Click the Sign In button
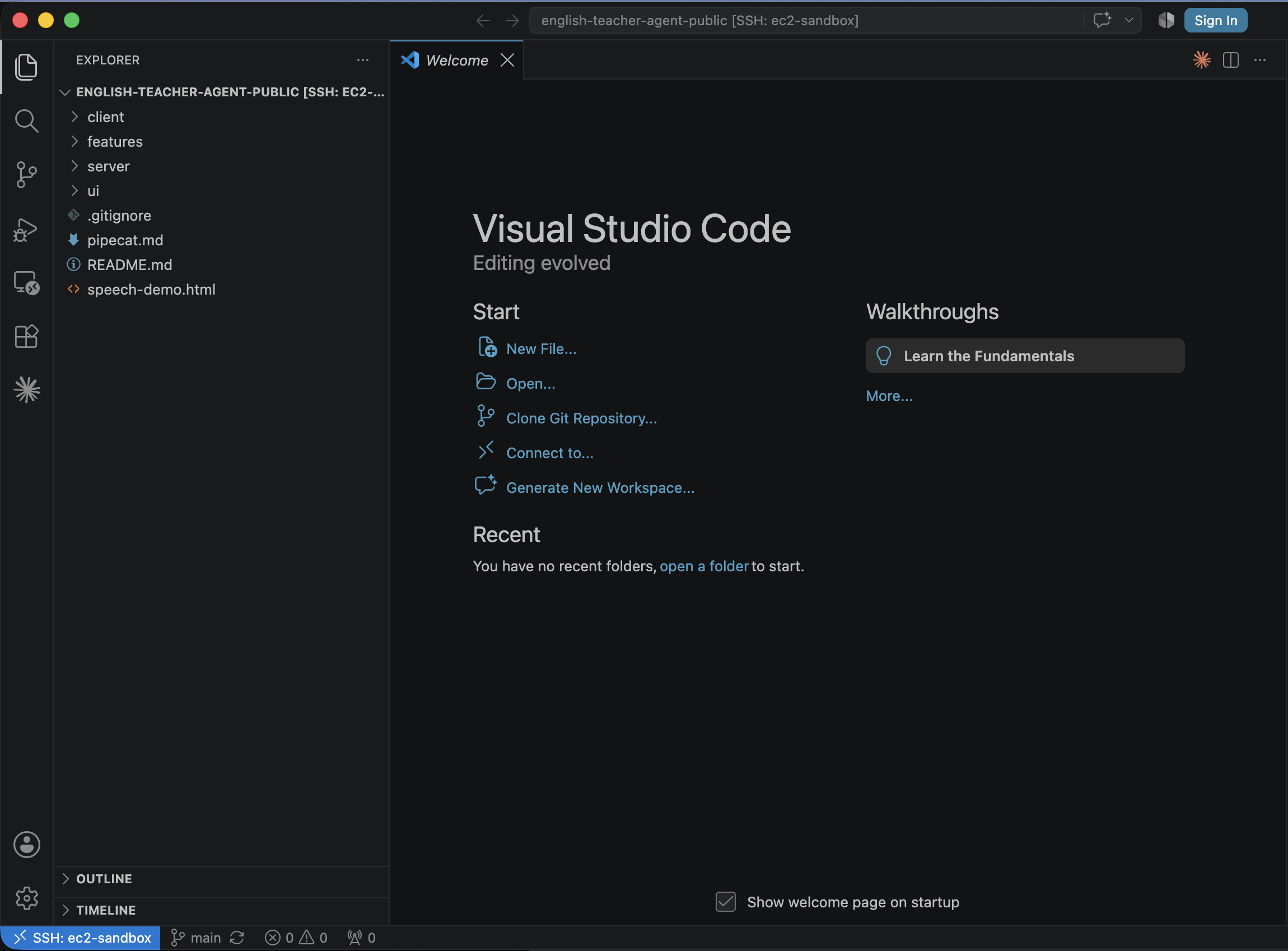Image resolution: width=1288 pixels, height=951 pixels. pyautogui.click(x=1216, y=21)
